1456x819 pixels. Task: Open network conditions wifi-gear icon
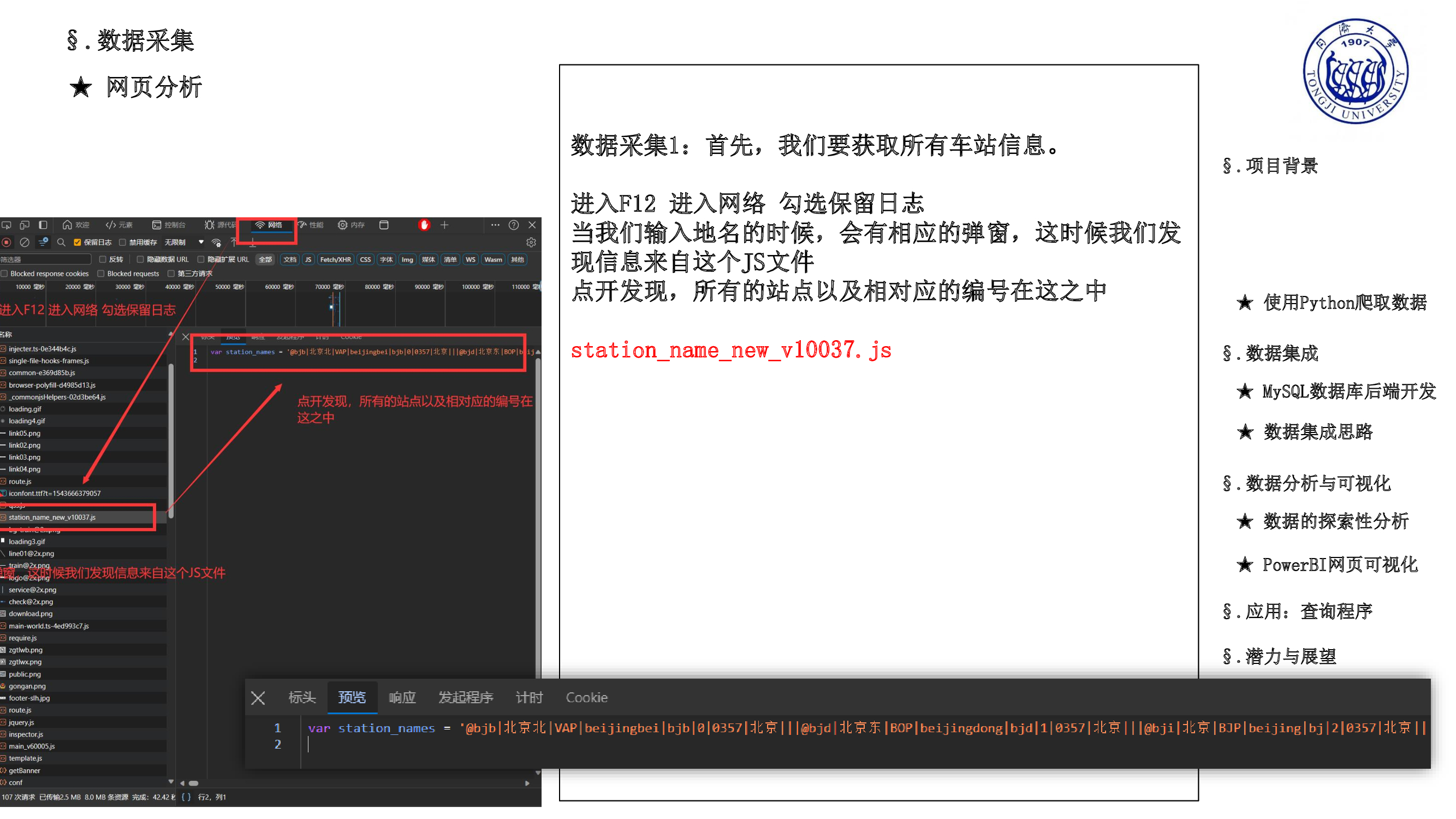click(x=216, y=242)
